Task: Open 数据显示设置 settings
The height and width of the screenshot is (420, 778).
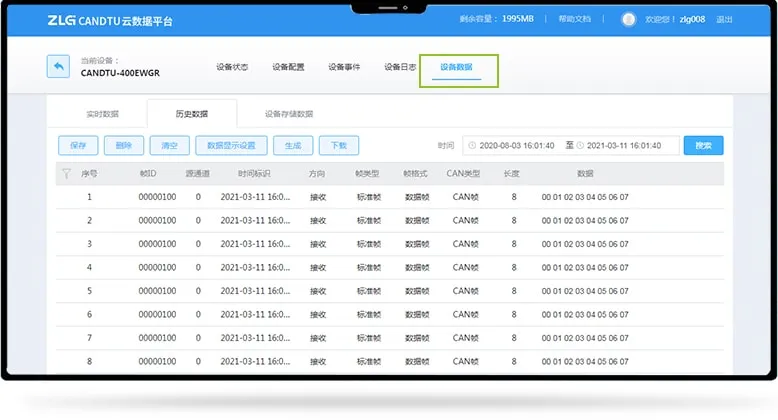Action: click(x=231, y=146)
